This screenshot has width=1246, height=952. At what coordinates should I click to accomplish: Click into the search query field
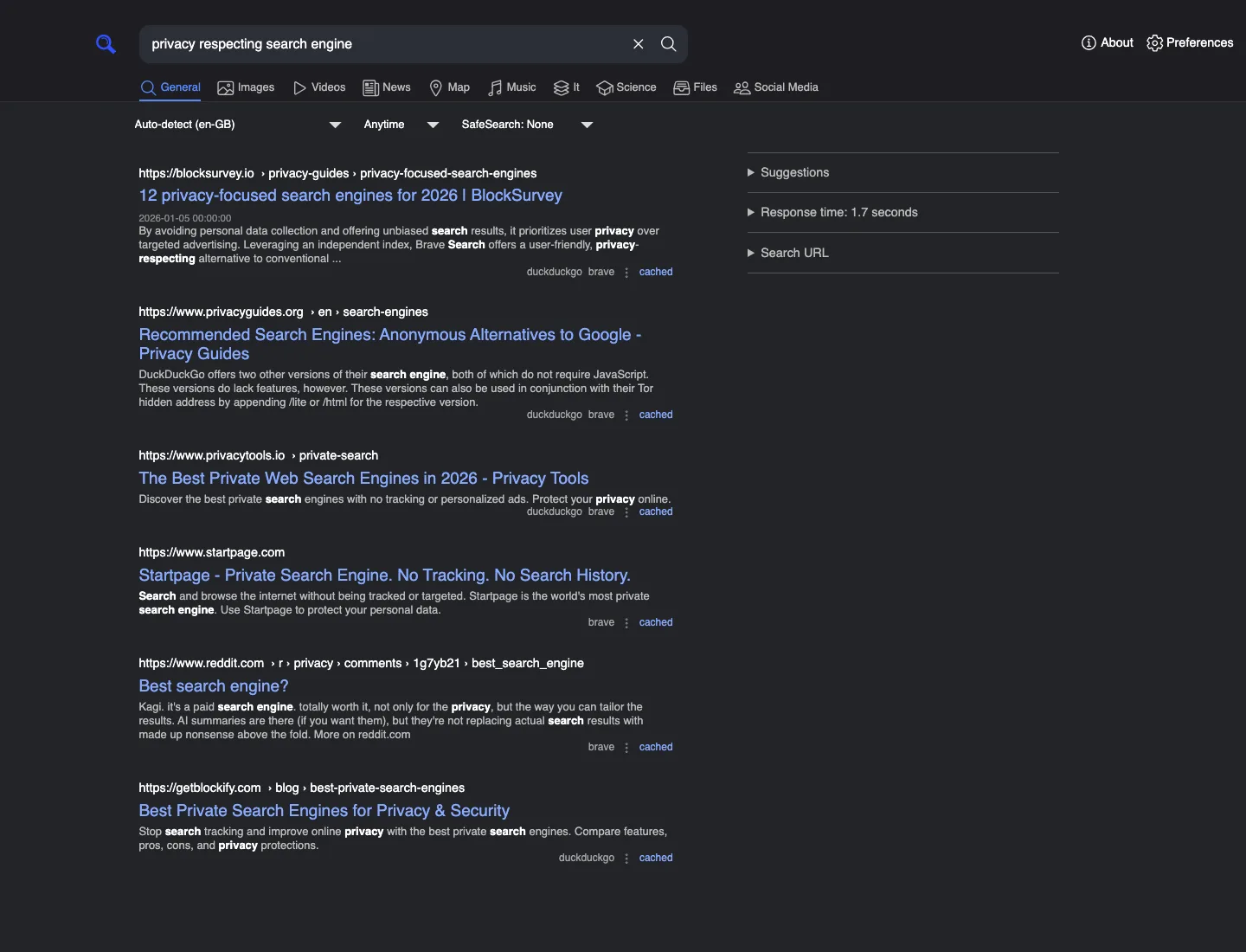(385, 44)
